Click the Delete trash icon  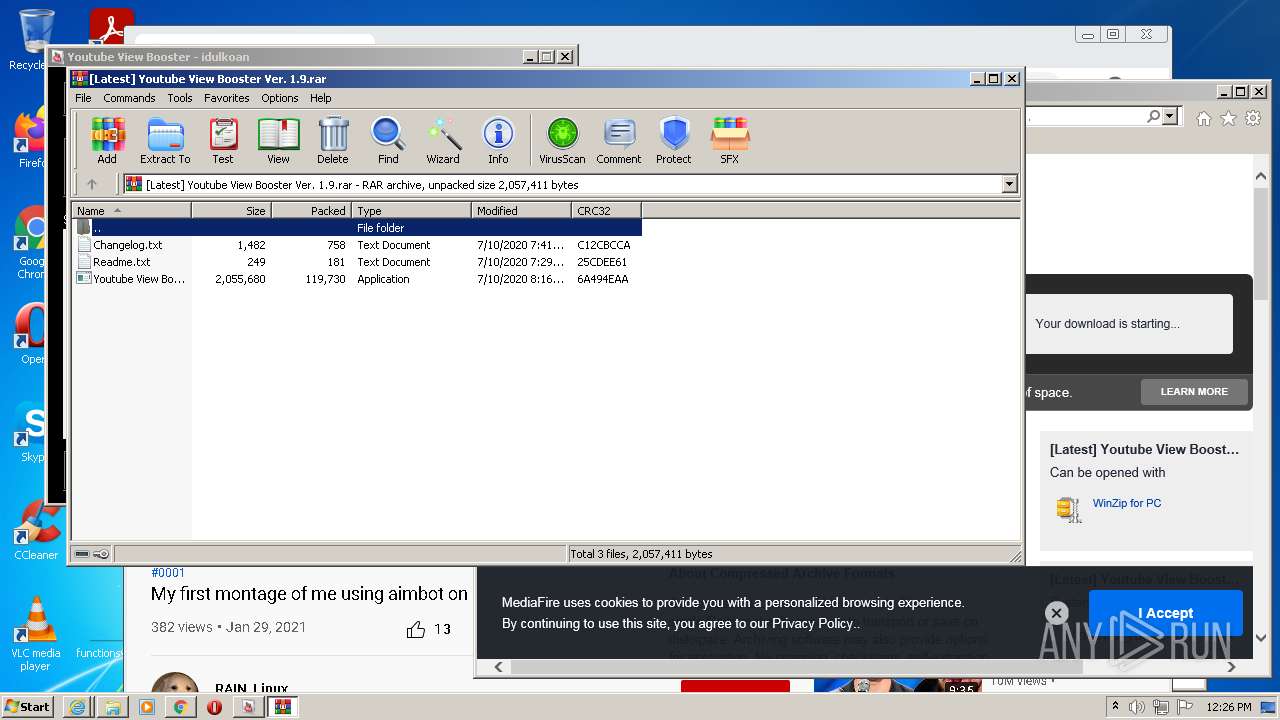click(333, 141)
